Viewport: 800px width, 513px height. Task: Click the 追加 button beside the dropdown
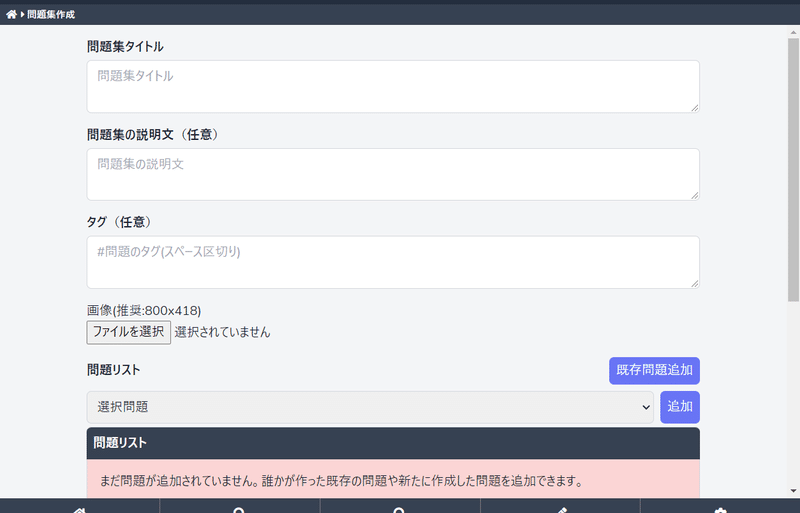point(680,407)
